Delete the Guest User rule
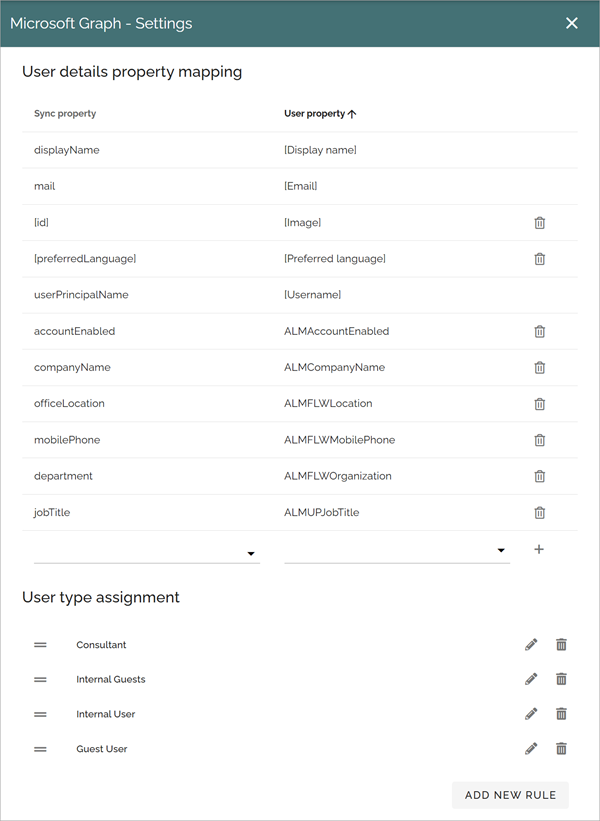Image resolution: width=600 pixels, height=821 pixels. click(x=561, y=749)
